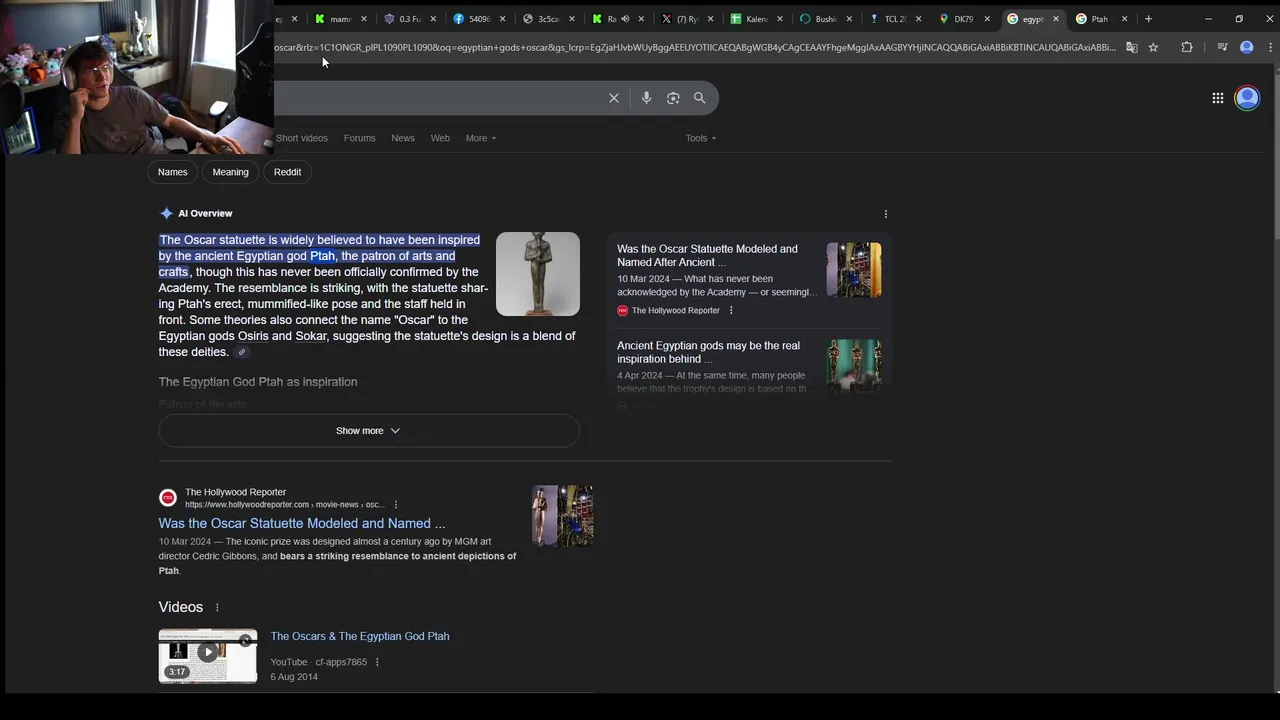Expand the More search filters dropdown
The width and height of the screenshot is (1280, 720).
click(480, 138)
